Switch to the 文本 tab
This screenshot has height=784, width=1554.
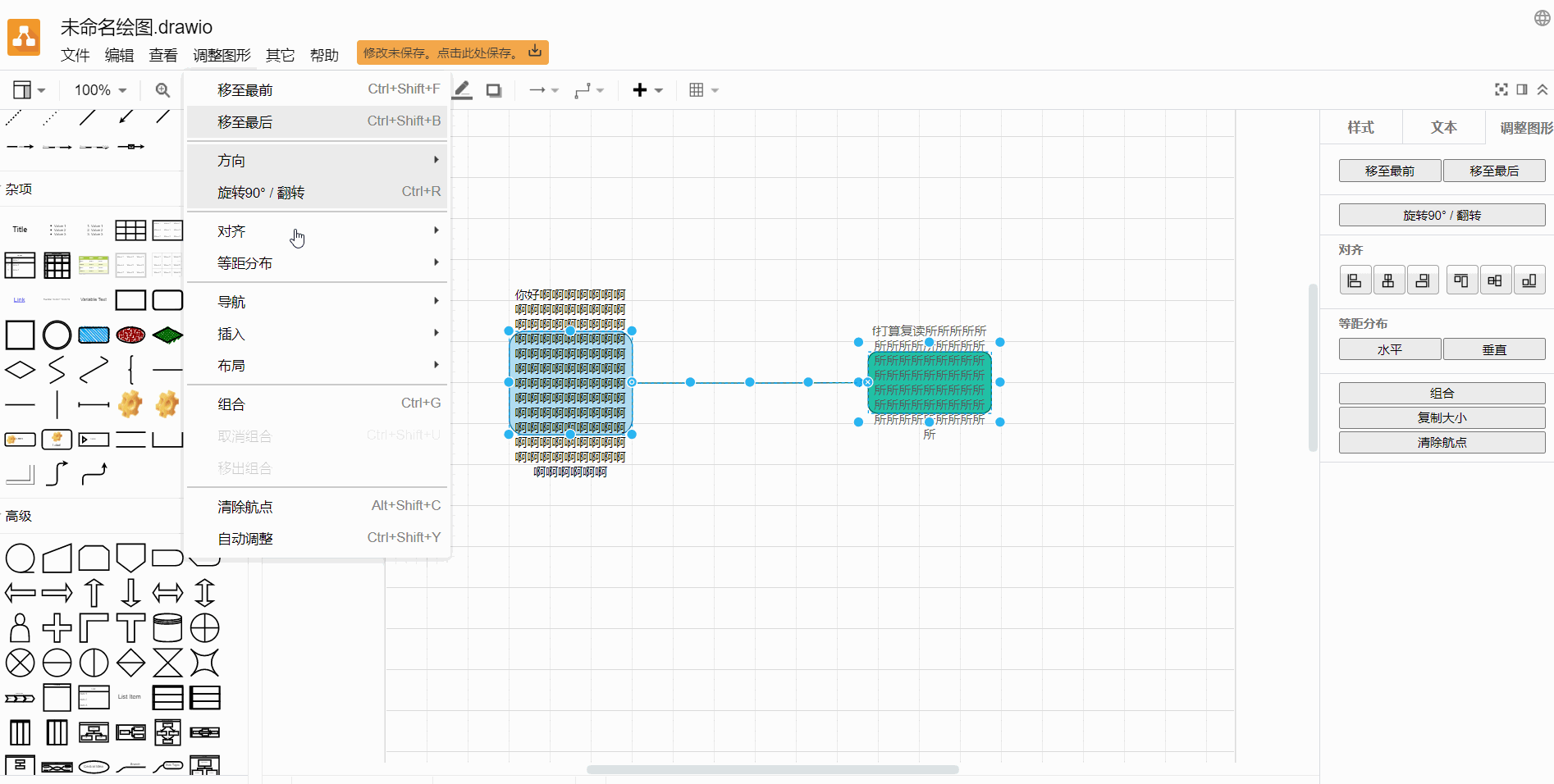tap(1444, 127)
